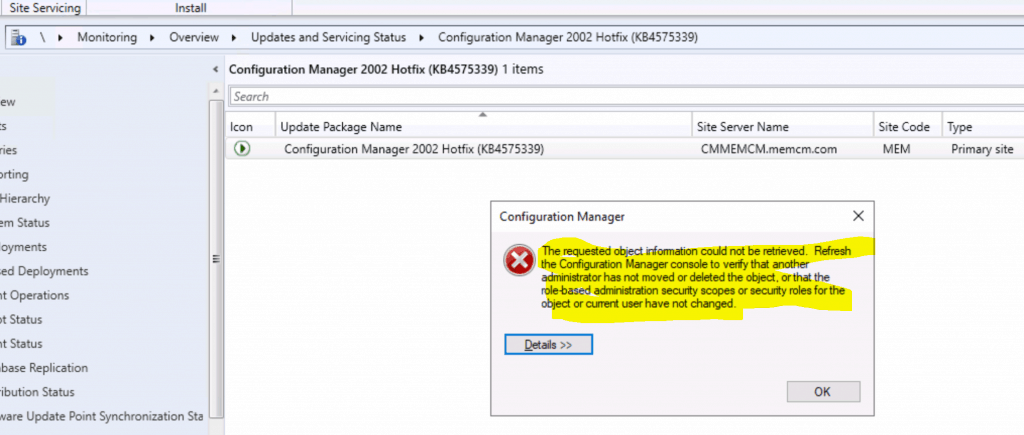Collapse the navigation pane chevron
This screenshot has width=1024, height=435.
click(216, 69)
